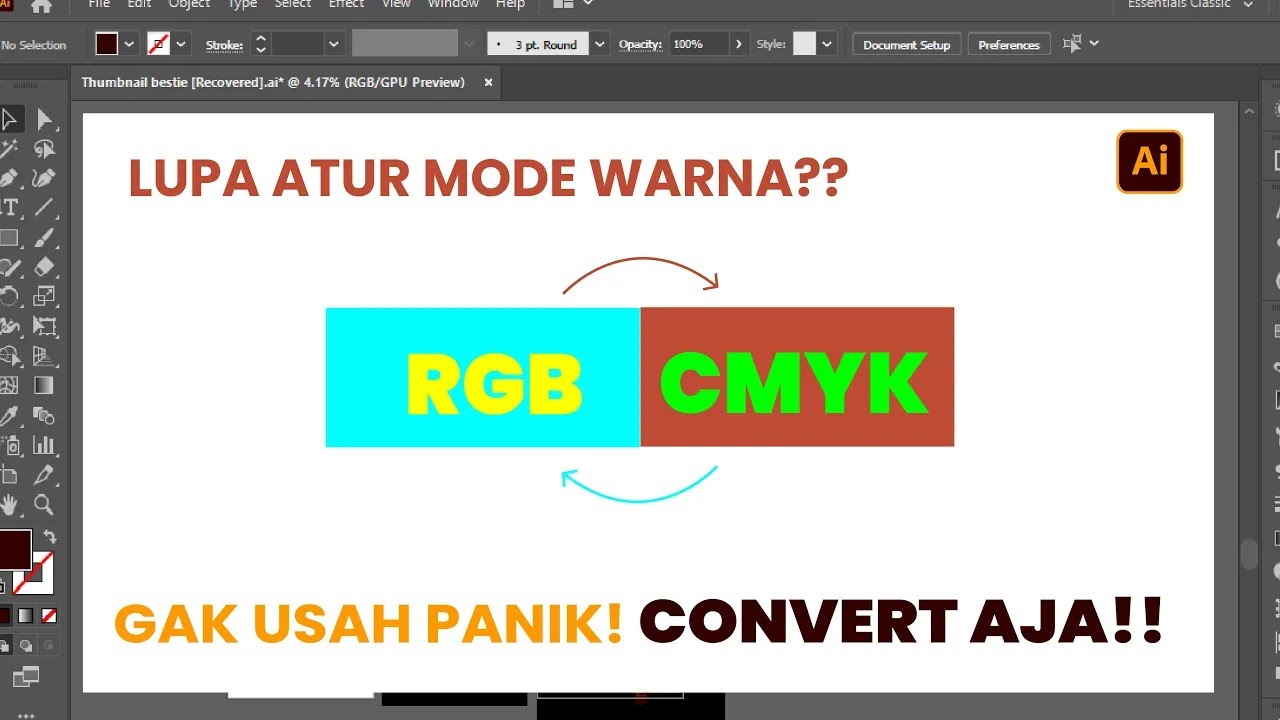This screenshot has width=1280, height=720.
Task: Click the Opacity 100% input field
Action: click(698, 44)
